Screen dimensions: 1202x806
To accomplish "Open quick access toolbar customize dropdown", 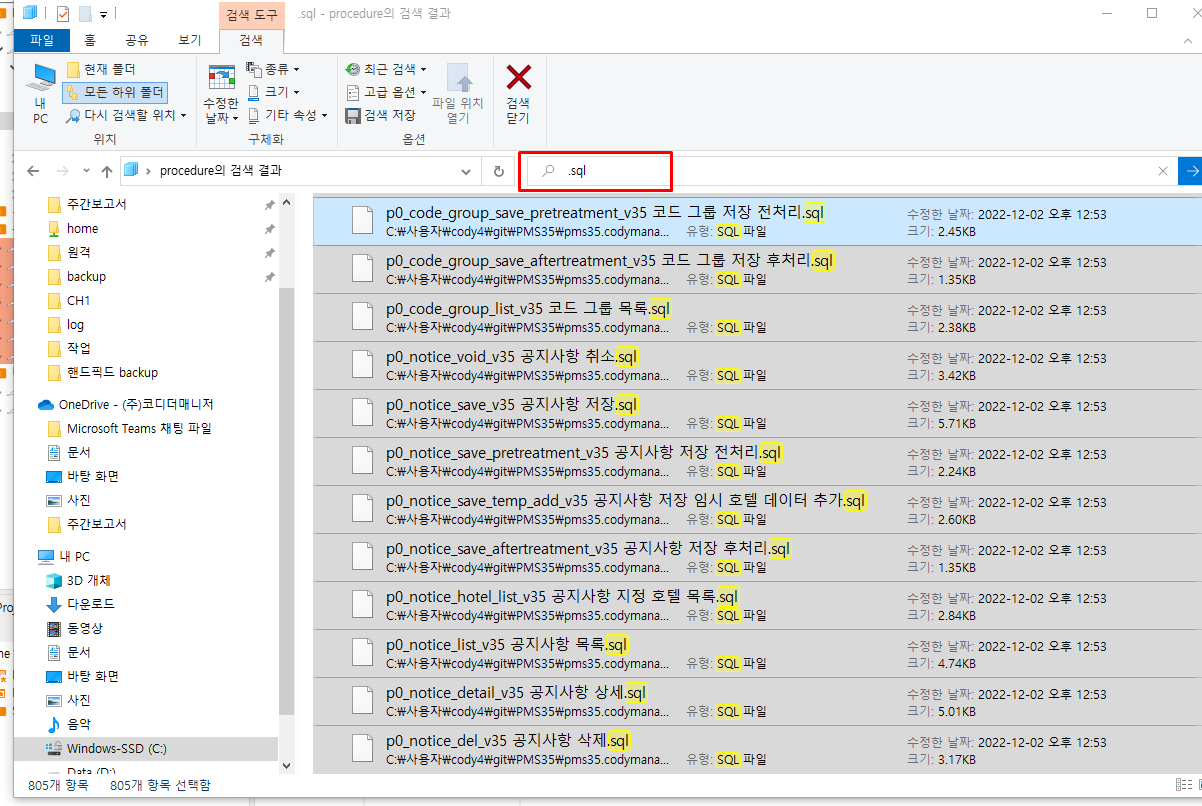I will click(x=103, y=15).
